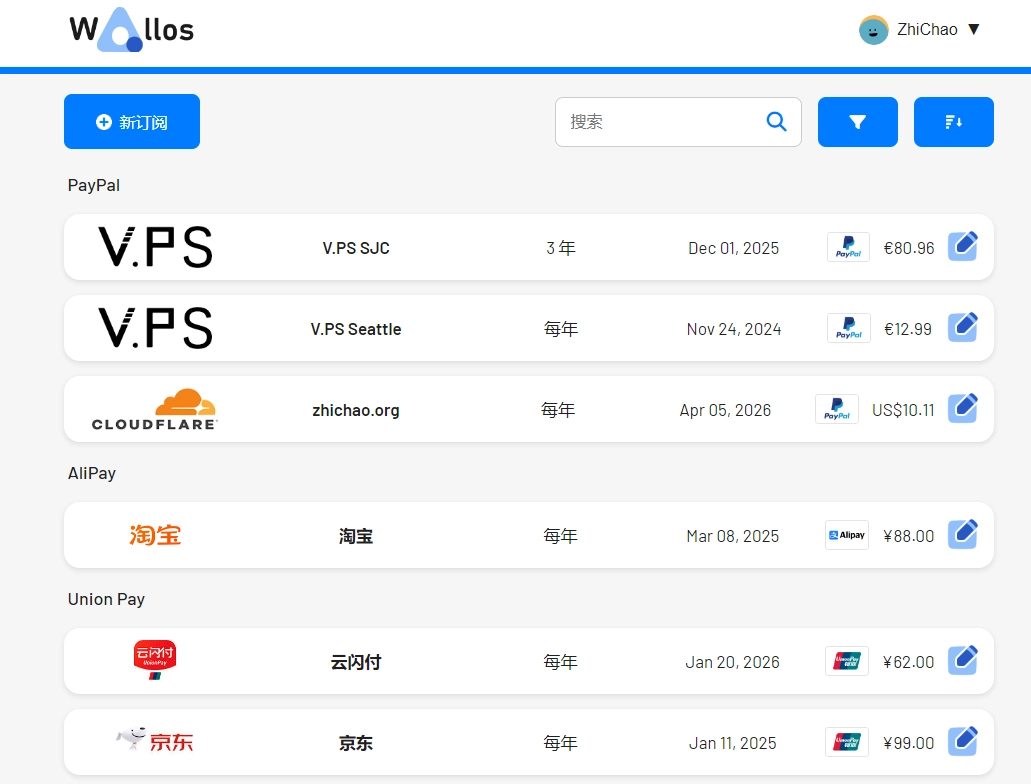Click the Cloudflare logo thumbnail

pos(155,409)
